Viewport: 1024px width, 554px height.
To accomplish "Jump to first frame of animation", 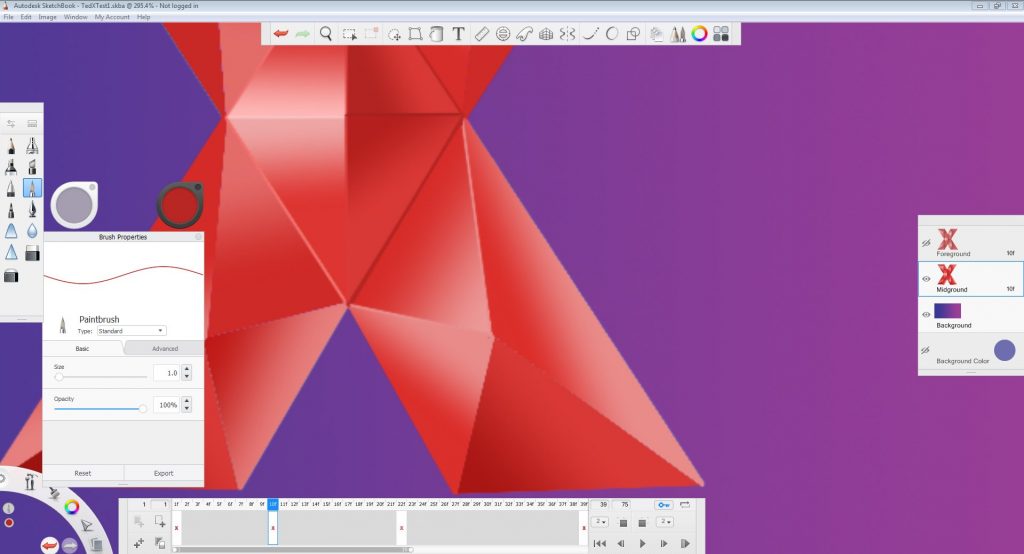I will (600, 544).
